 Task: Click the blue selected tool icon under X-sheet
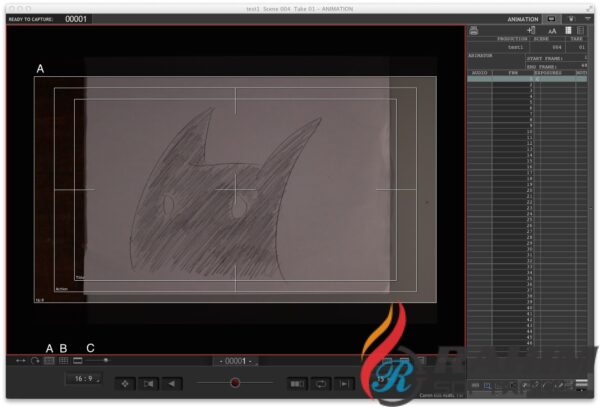pos(487,386)
